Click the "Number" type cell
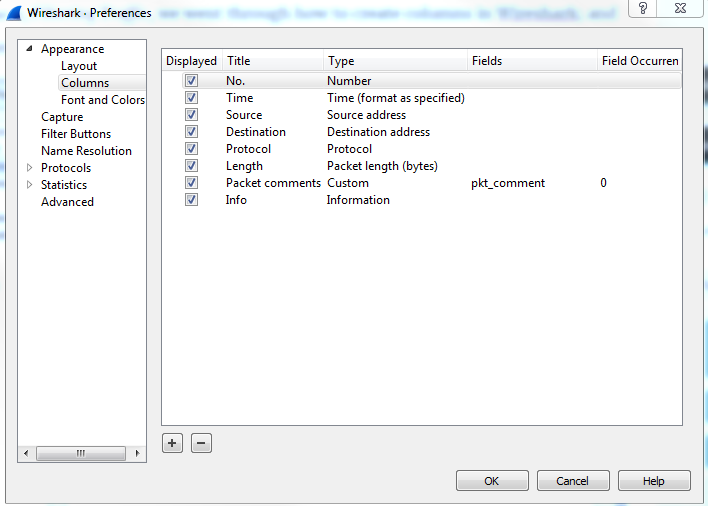This screenshot has width=708, height=506. tap(349, 81)
